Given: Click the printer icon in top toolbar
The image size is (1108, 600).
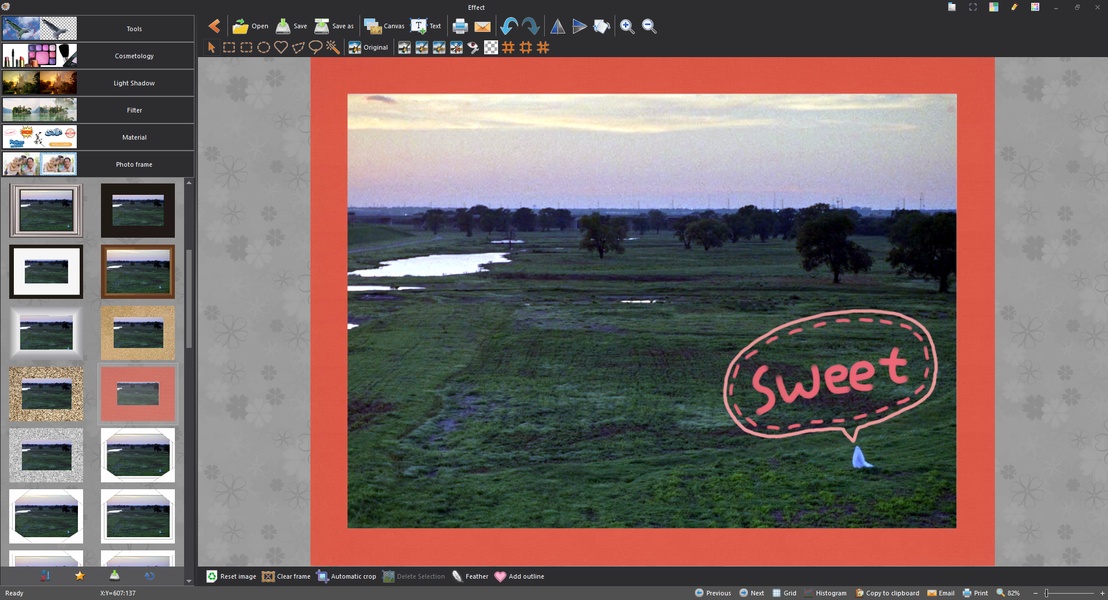Looking at the screenshot, I should pos(460,26).
